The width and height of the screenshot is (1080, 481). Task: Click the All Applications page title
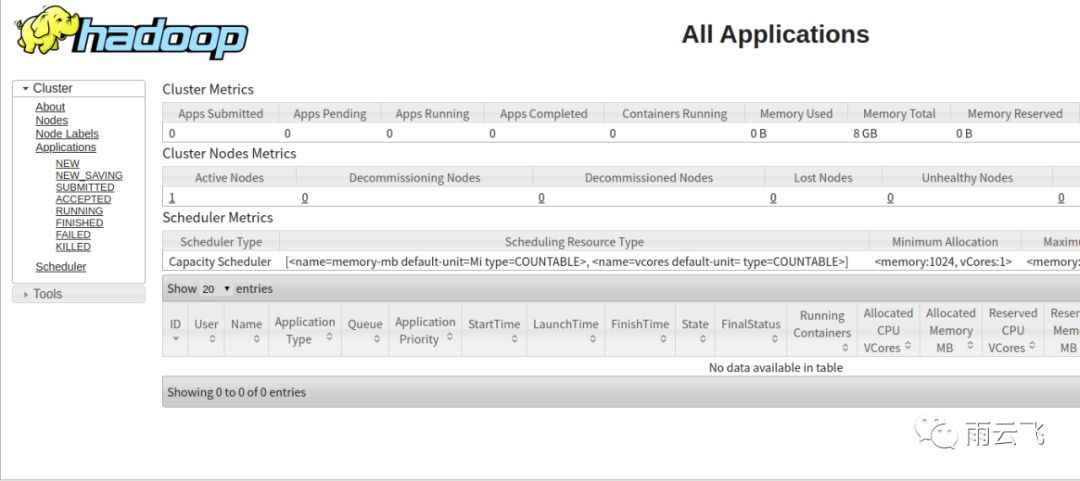pyautogui.click(x=776, y=34)
